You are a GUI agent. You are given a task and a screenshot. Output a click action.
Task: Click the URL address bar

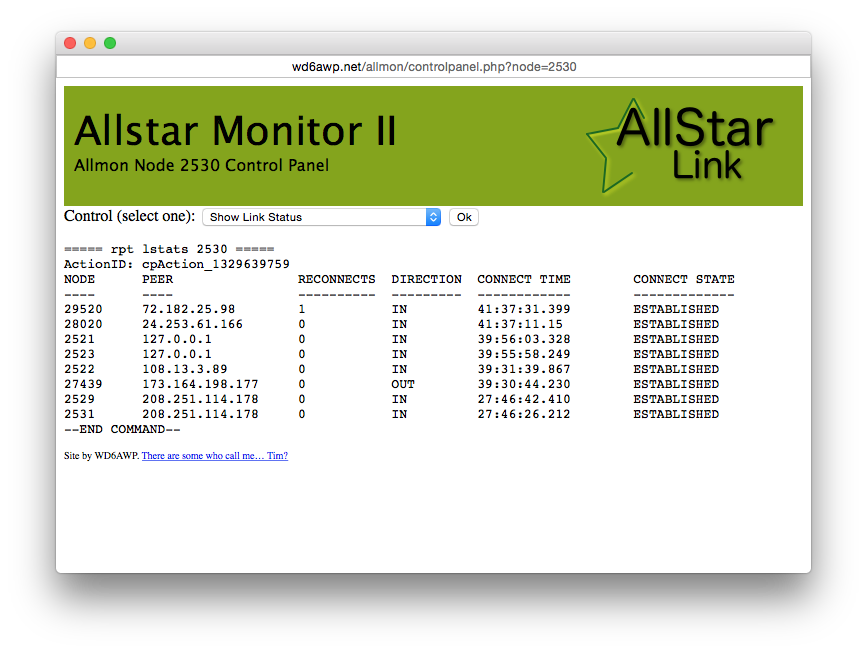pyautogui.click(x=434, y=67)
